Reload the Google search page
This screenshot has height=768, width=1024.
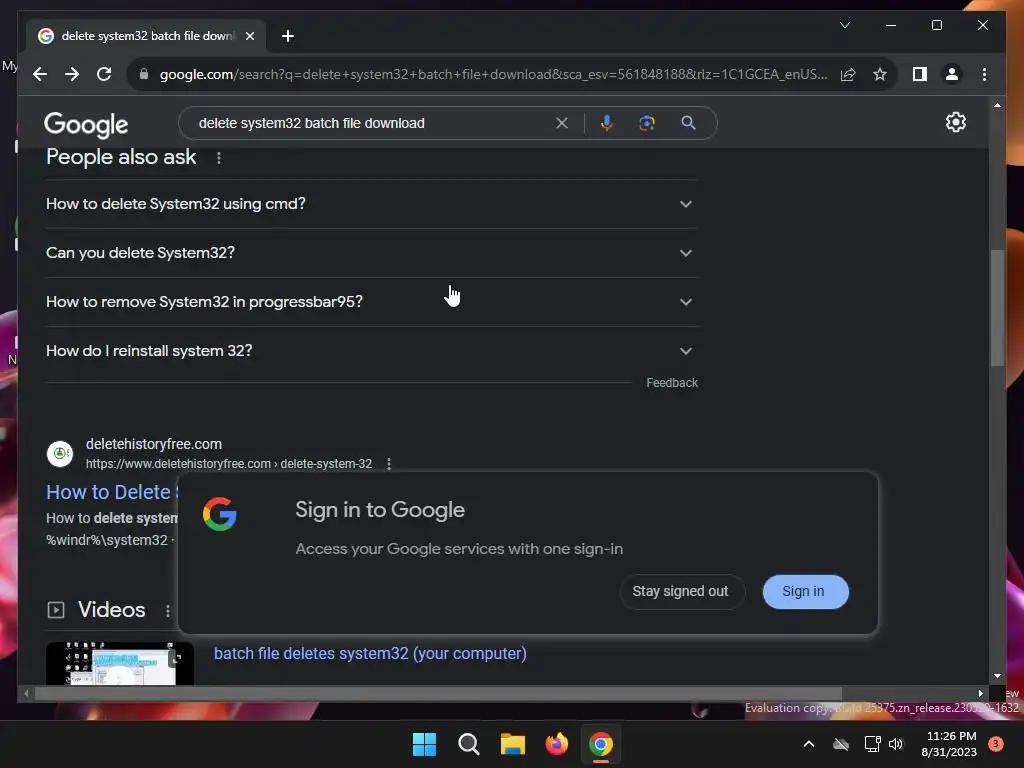point(104,74)
